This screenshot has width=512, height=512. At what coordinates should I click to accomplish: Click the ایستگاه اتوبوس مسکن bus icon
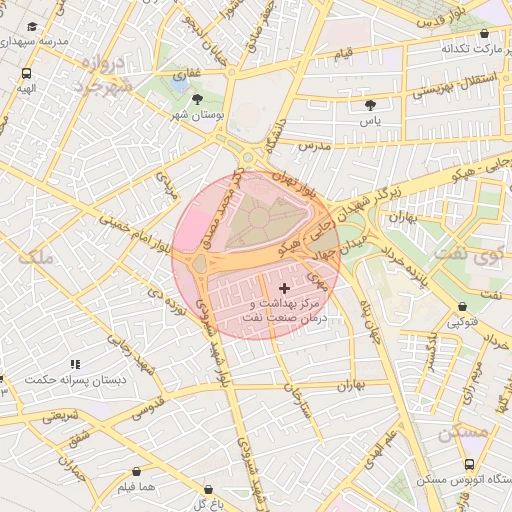click(x=470, y=464)
